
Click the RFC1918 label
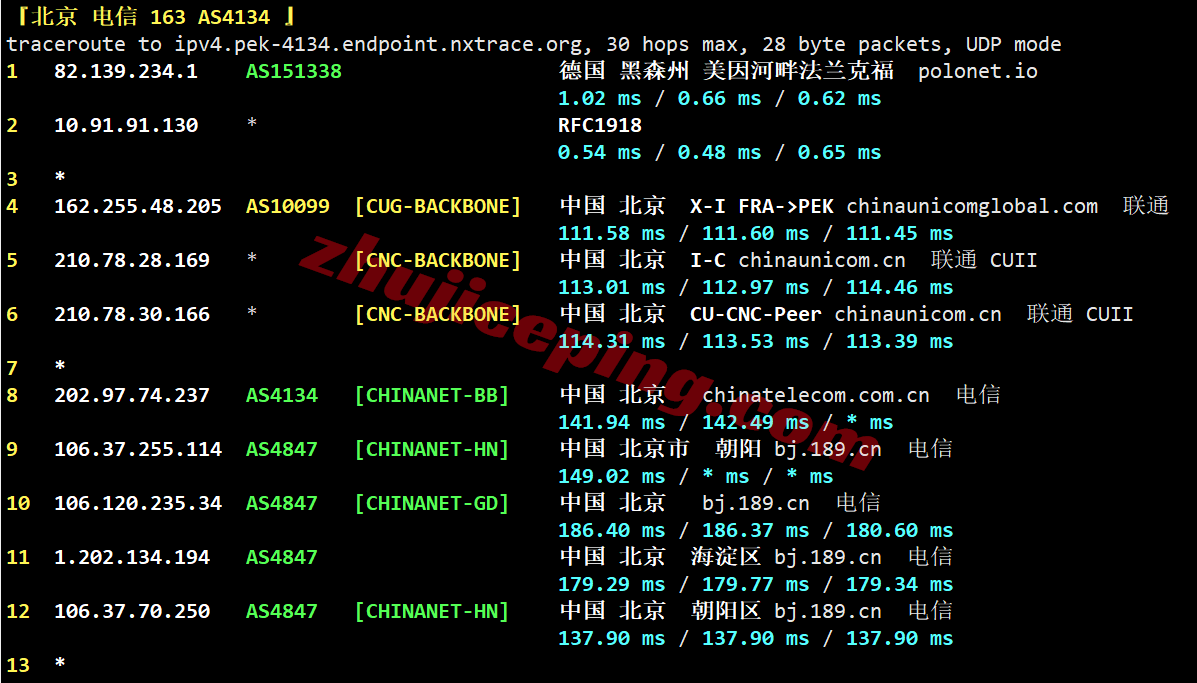point(600,125)
